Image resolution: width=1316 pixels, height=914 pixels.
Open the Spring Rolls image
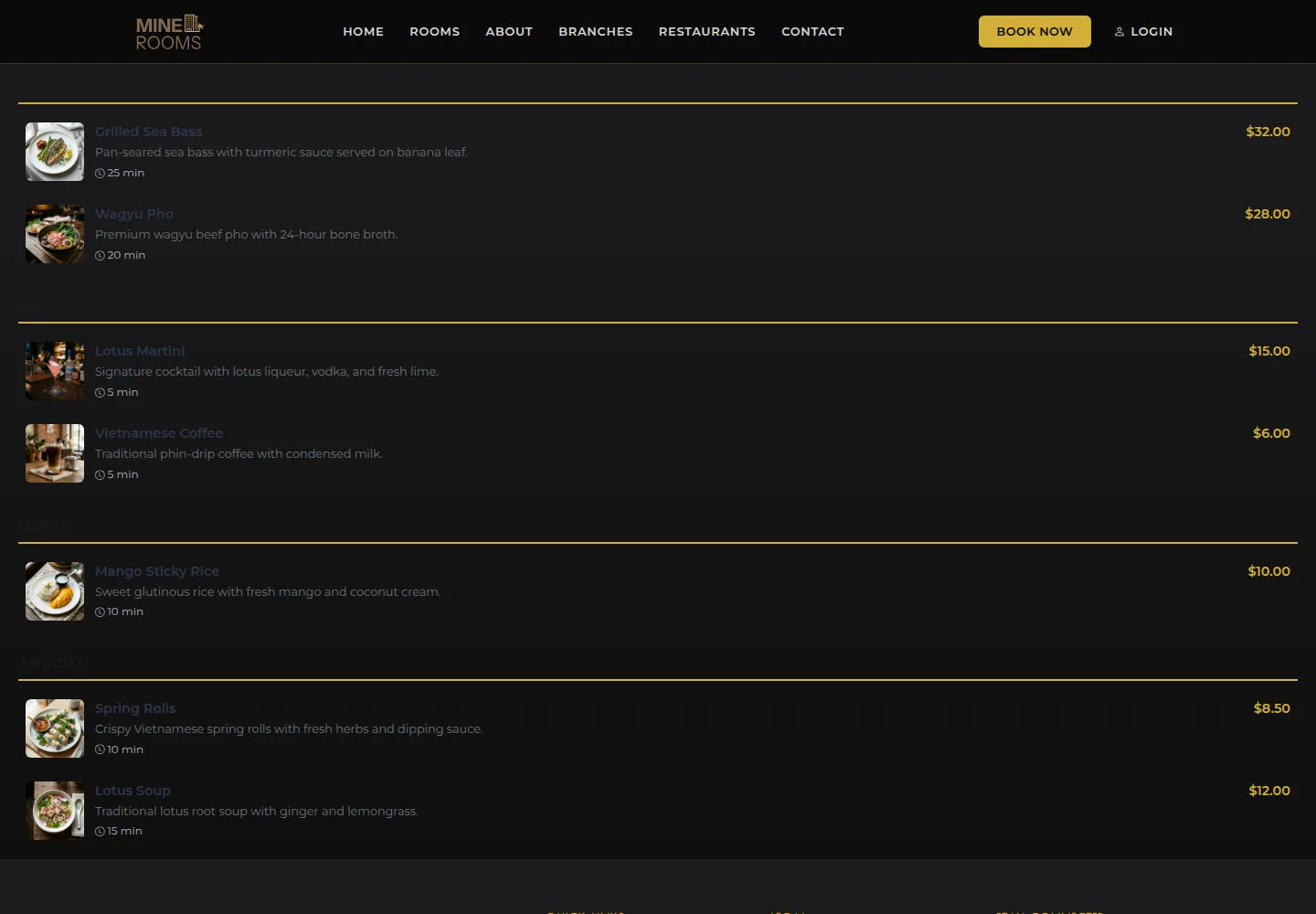(55, 728)
